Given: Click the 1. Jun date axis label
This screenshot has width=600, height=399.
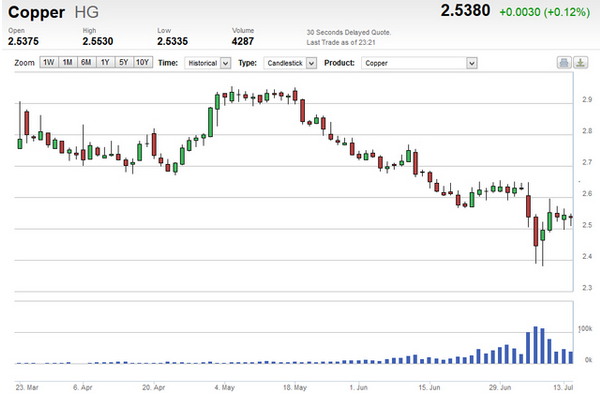Looking at the screenshot, I should click(359, 388).
